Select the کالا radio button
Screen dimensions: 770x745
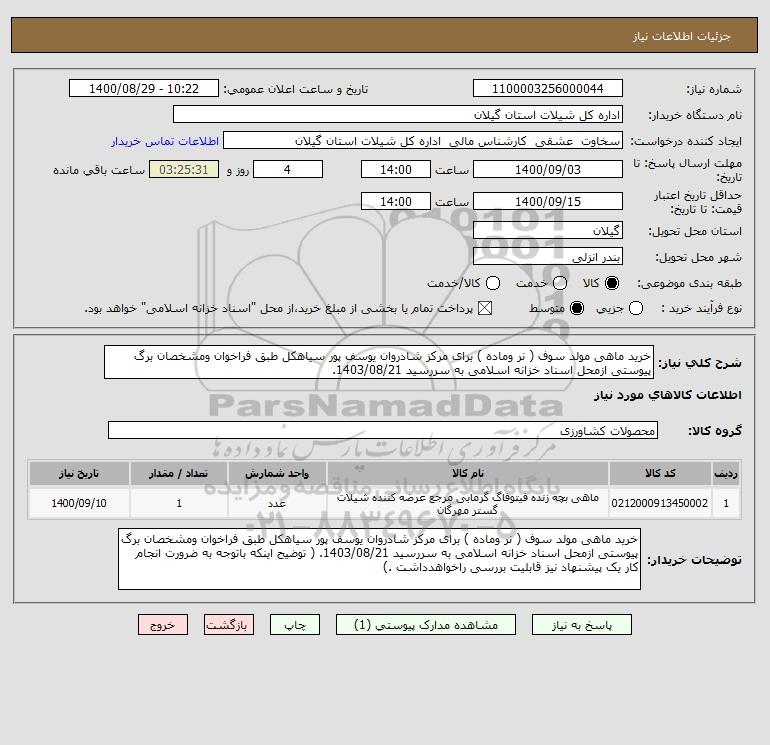click(612, 283)
